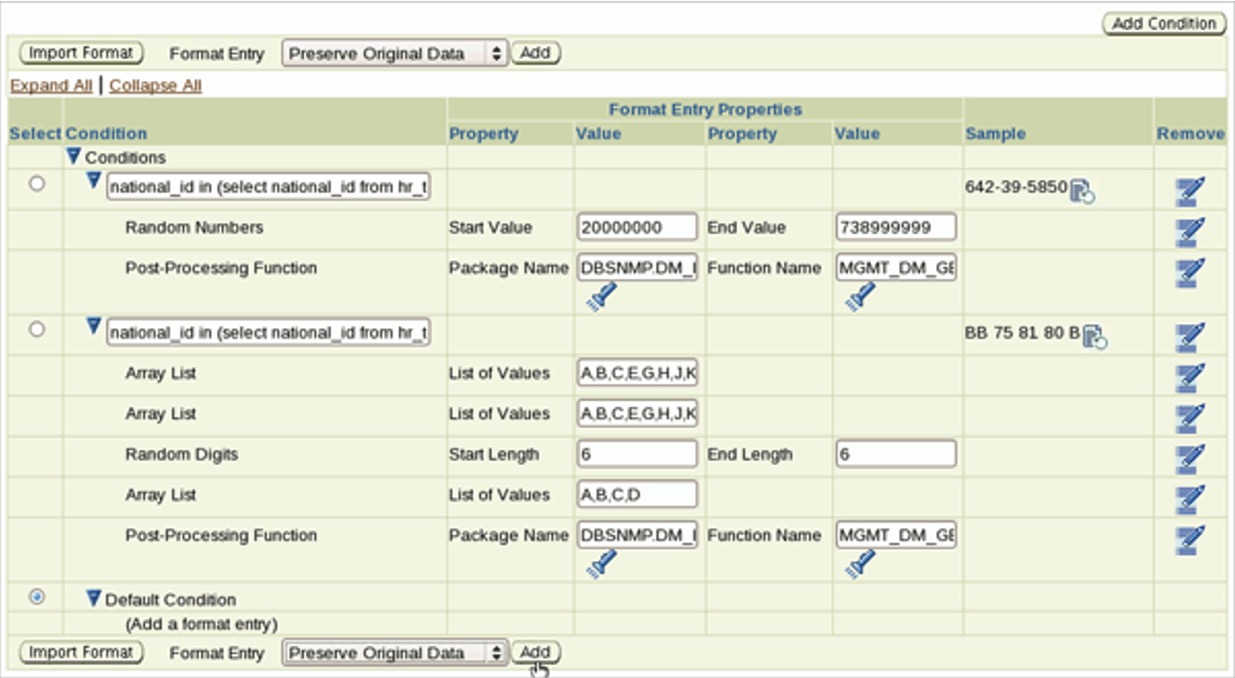Viewport: 1235px width, 678px height.
Task: Click the sample refresh icon beside 642-39-5850
Action: pyautogui.click(x=1082, y=191)
